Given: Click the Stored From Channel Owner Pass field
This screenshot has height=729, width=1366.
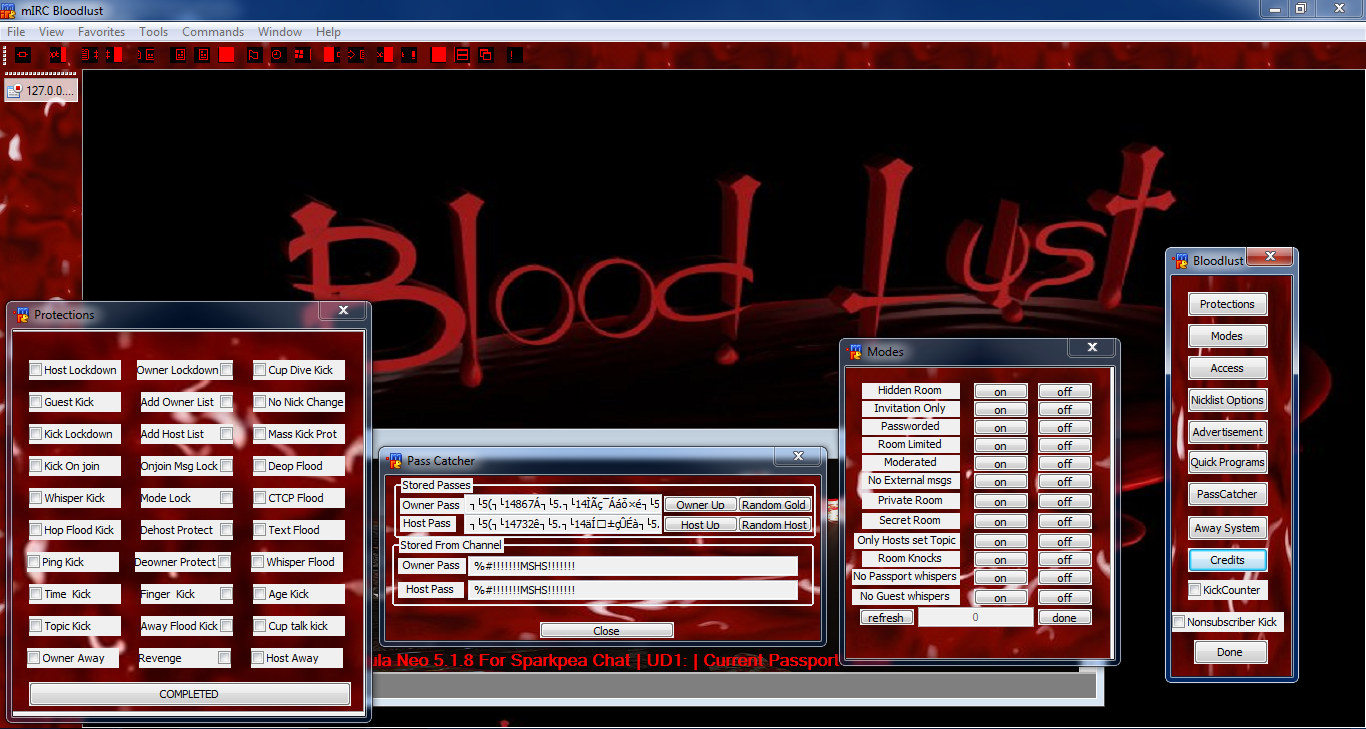Looking at the screenshot, I should point(632,566).
